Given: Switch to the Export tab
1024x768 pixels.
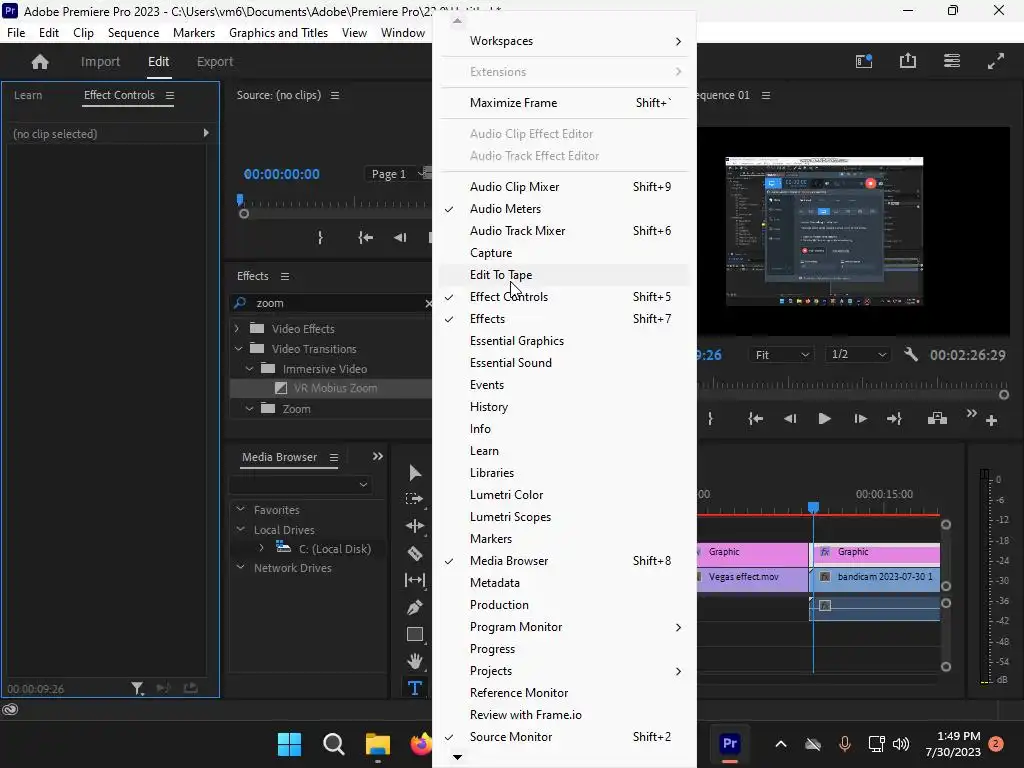Looking at the screenshot, I should (x=215, y=61).
